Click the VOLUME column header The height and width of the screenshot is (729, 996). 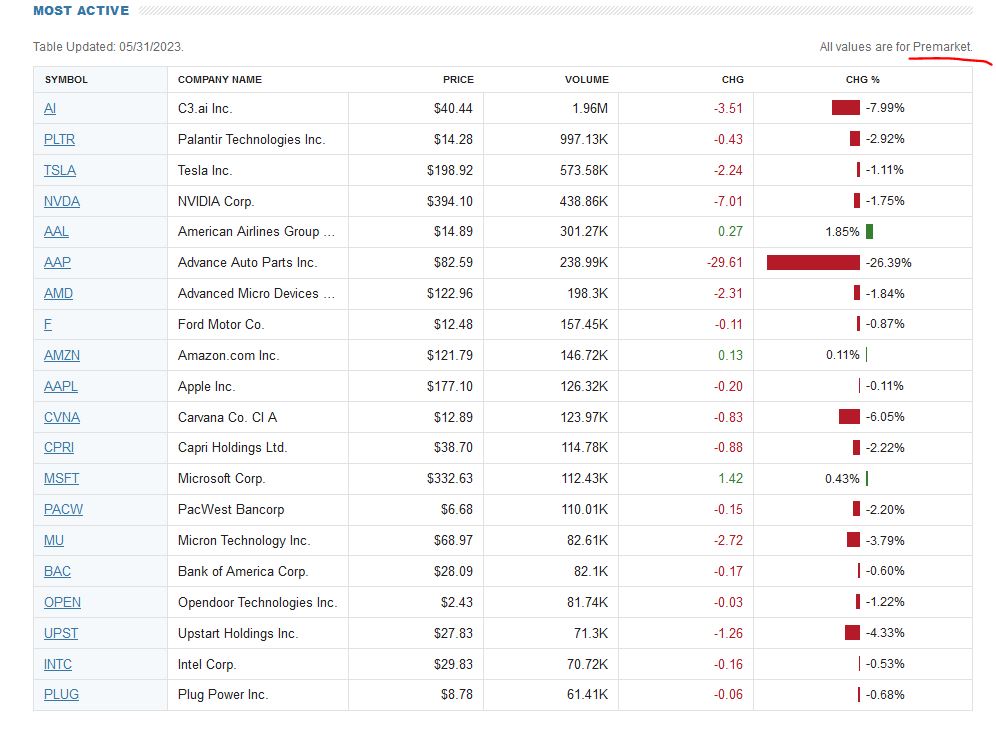point(586,80)
